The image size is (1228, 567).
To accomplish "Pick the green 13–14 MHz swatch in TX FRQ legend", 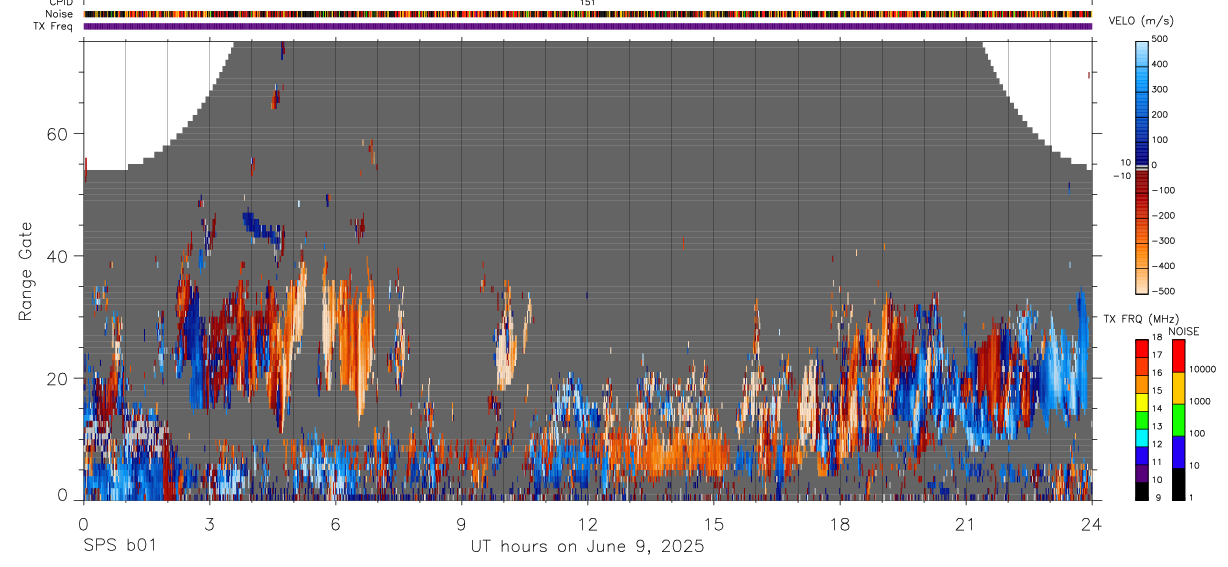I will [1142, 419].
